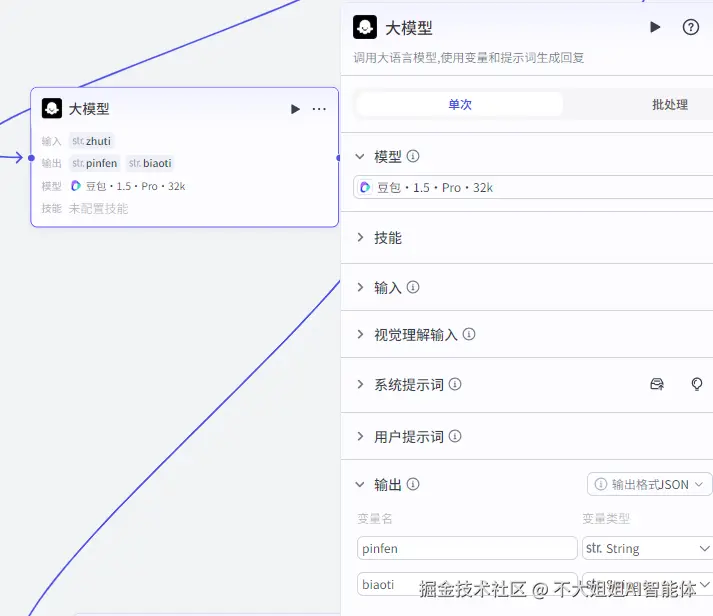The height and width of the screenshot is (616, 713).
Task: Click the 大模型 node icon on canvas
Action: click(x=52, y=109)
